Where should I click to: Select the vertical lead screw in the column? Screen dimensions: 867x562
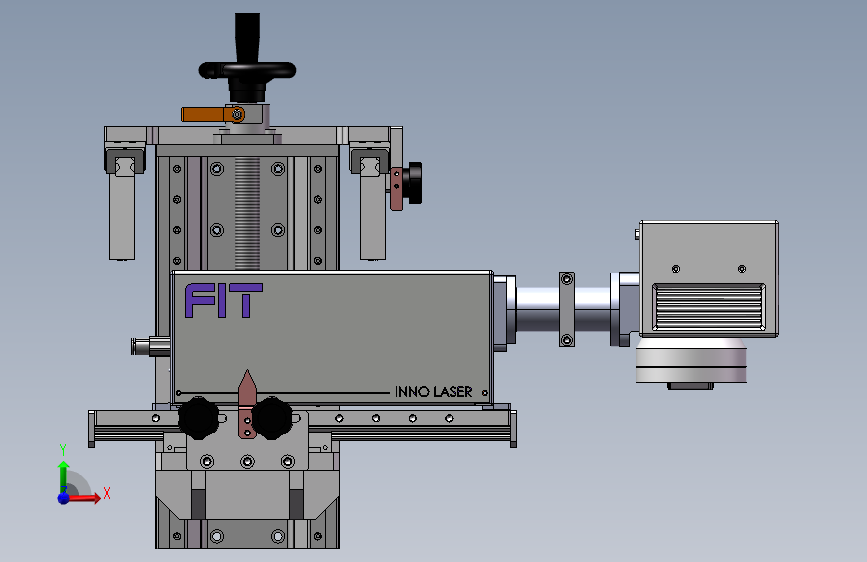[x=247, y=213]
